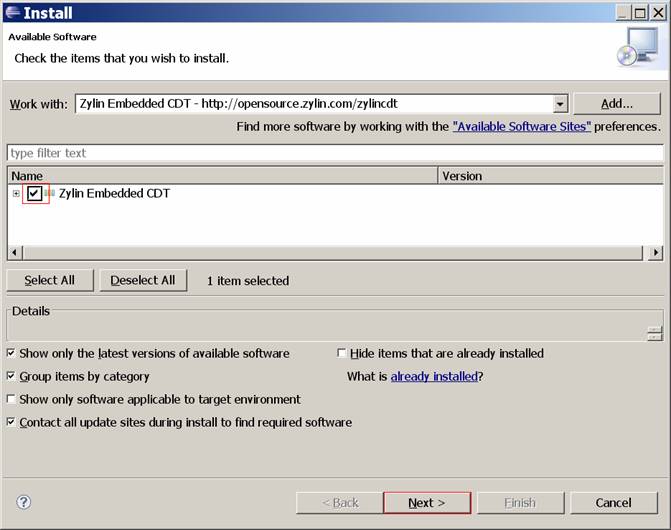This screenshot has width=671, height=530.
Task: Click the Version column header
Action: pyautogui.click(x=551, y=176)
